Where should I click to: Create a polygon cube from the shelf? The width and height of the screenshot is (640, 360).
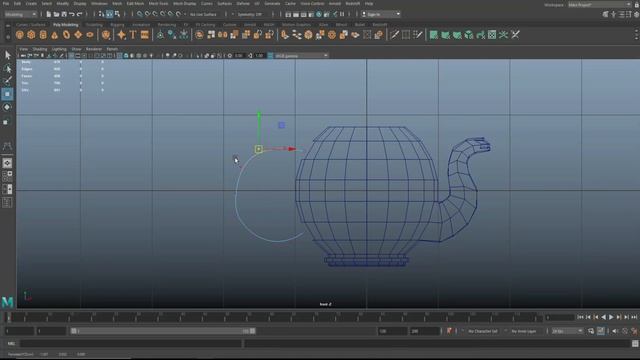click(x=31, y=35)
